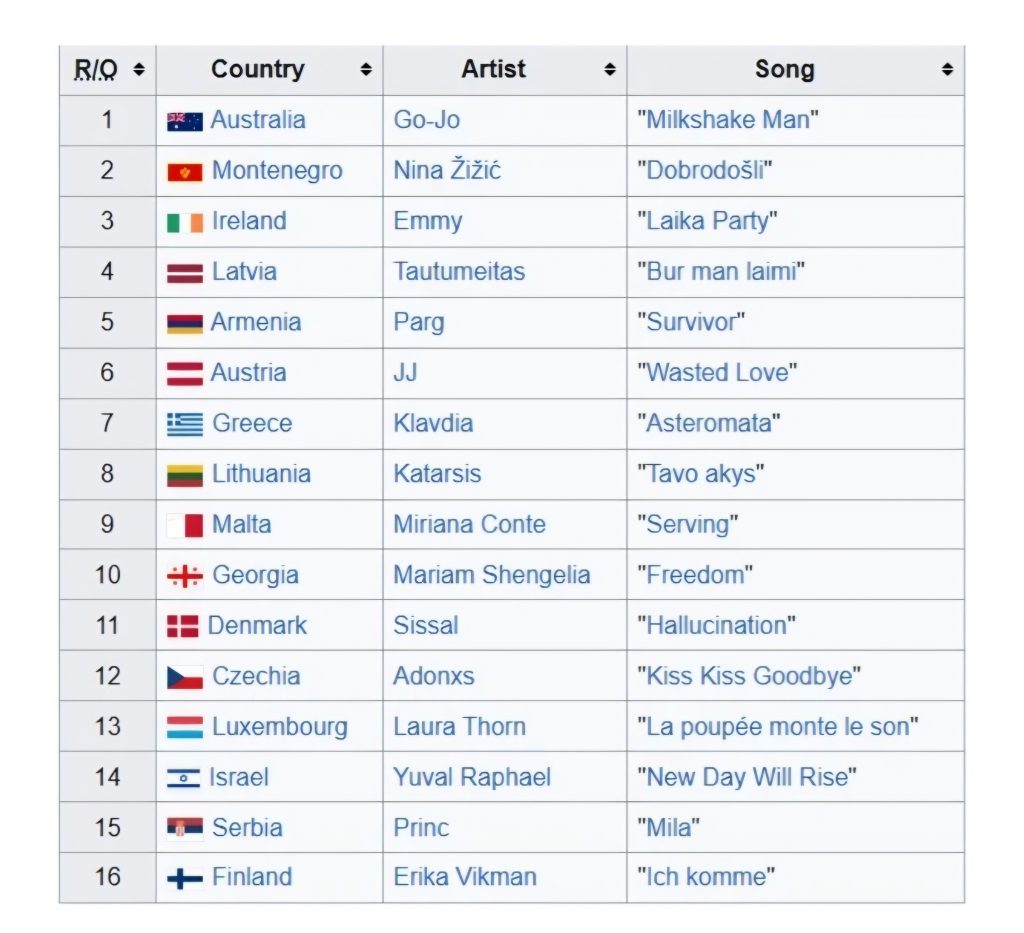
Task: Sort table using Artist column arrows
Action: pos(610,69)
